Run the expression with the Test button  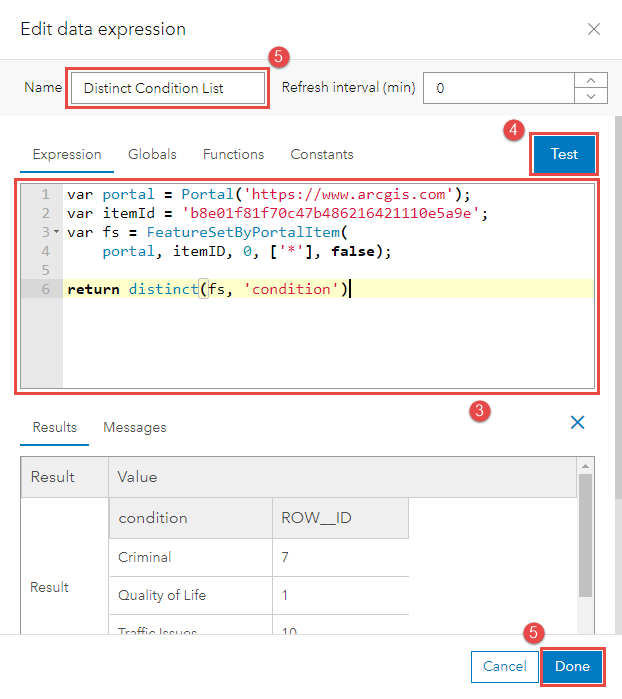[564, 154]
